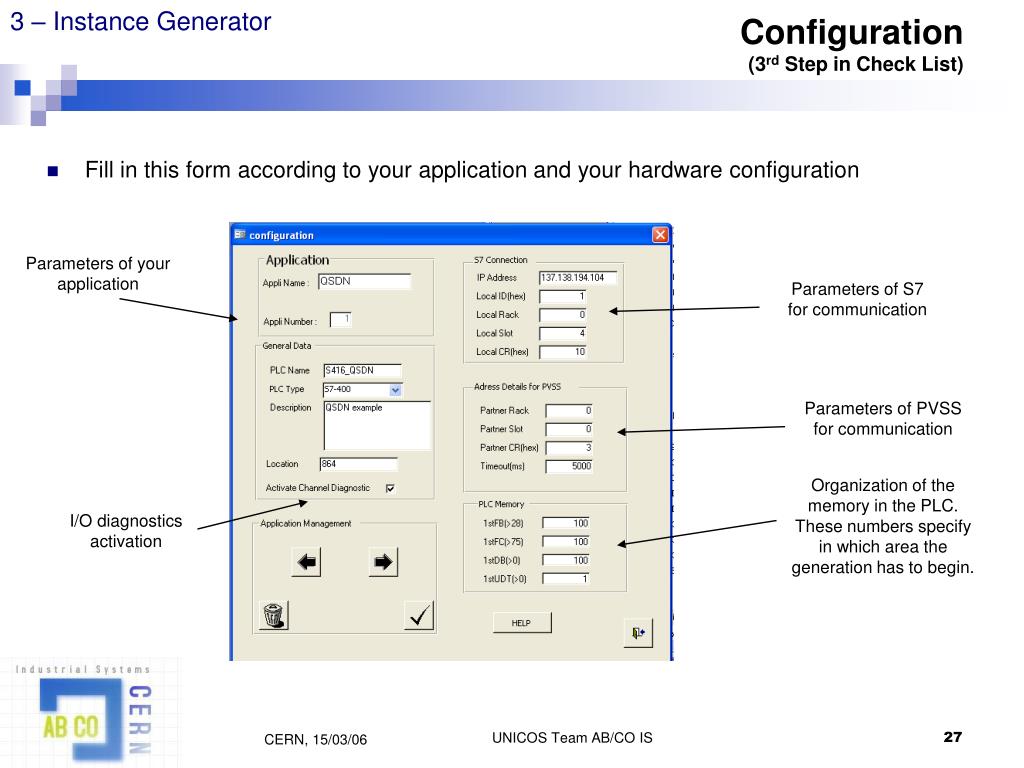The image size is (1024, 768).
Task: Click the 'S7 Connection' group label
Action: [x=500, y=260]
